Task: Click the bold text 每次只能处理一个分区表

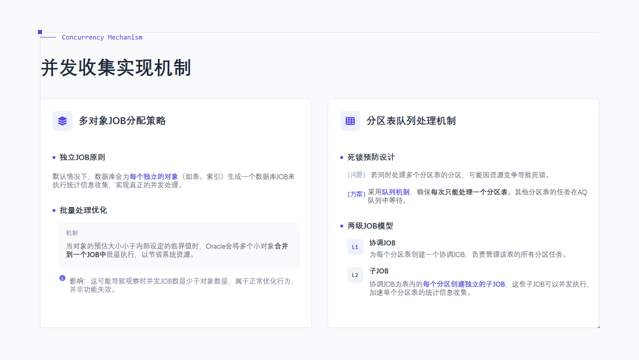Action: tap(469, 192)
